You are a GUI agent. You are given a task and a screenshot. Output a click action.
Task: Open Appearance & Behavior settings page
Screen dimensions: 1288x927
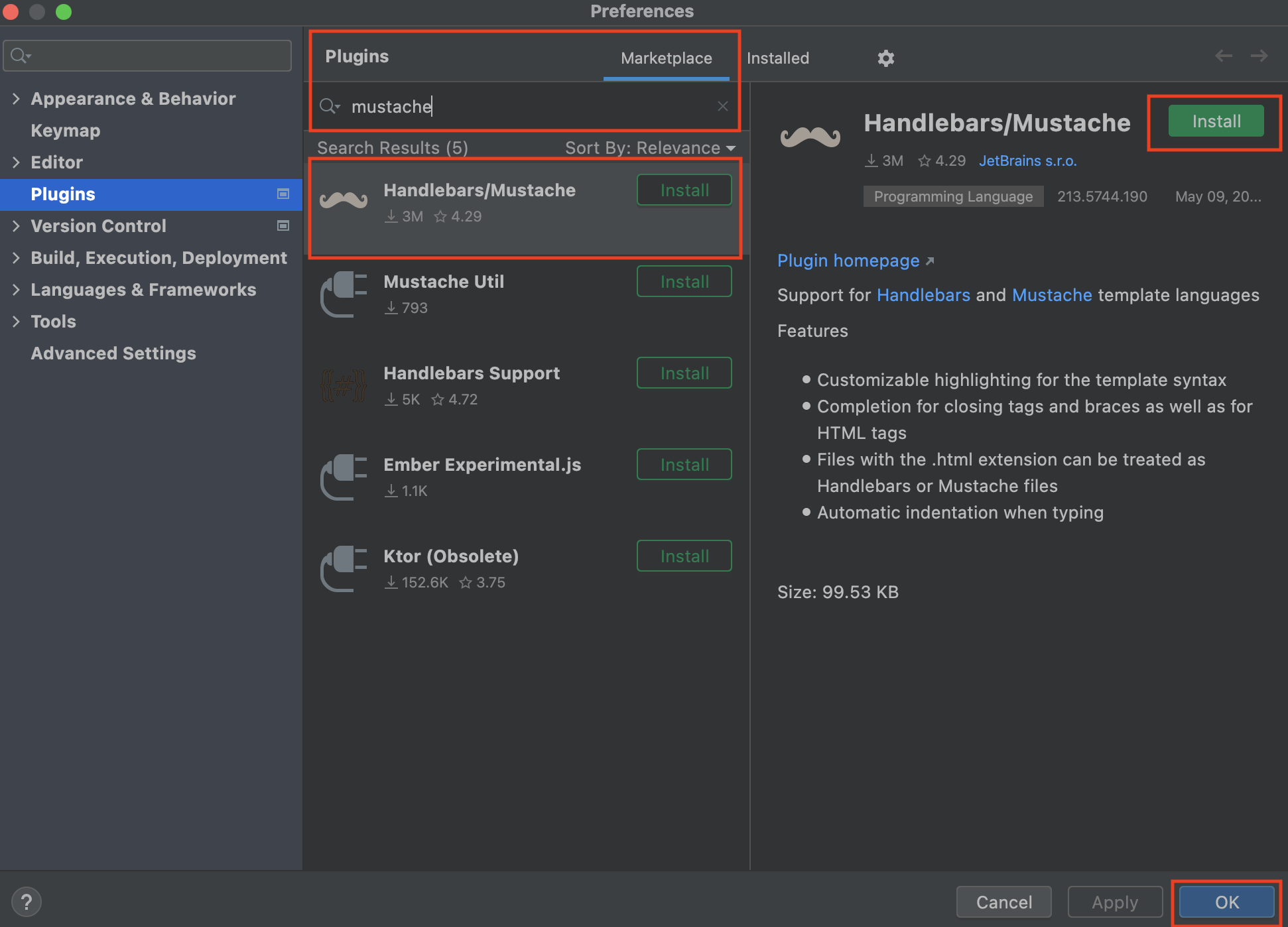pos(133,98)
